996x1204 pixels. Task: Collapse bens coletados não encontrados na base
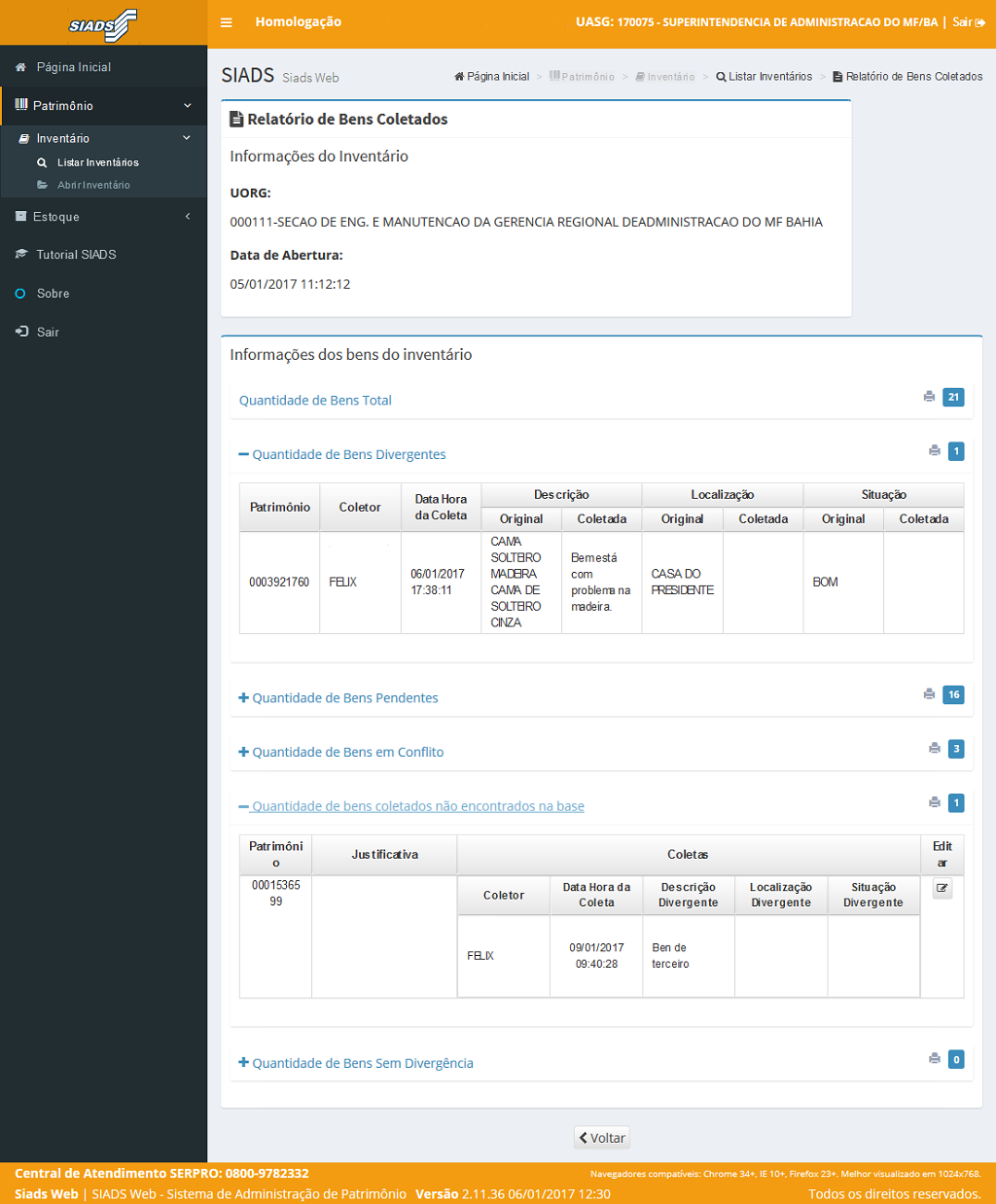tap(411, 807)
